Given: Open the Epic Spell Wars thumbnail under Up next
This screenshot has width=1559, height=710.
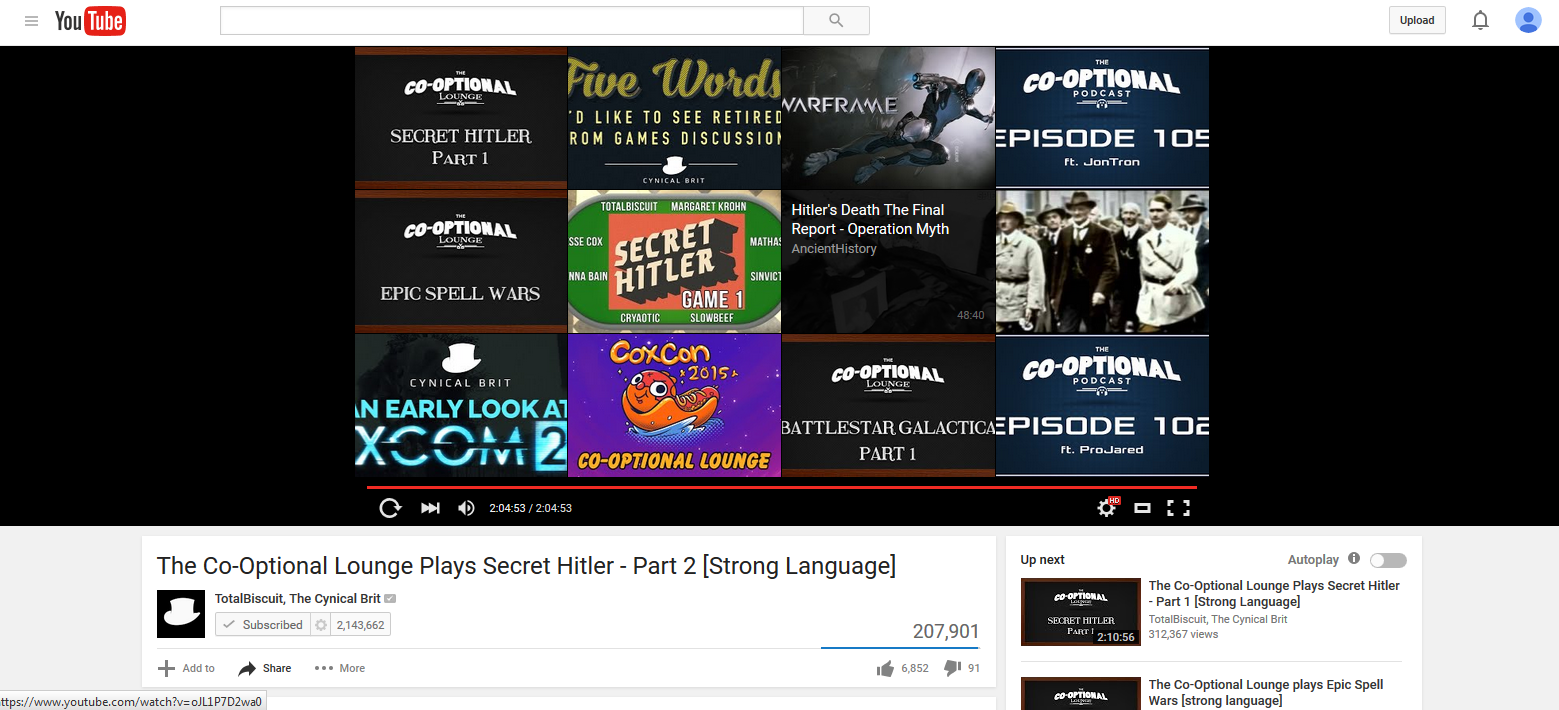Looking at the screenshot, I should [1081, 694].
